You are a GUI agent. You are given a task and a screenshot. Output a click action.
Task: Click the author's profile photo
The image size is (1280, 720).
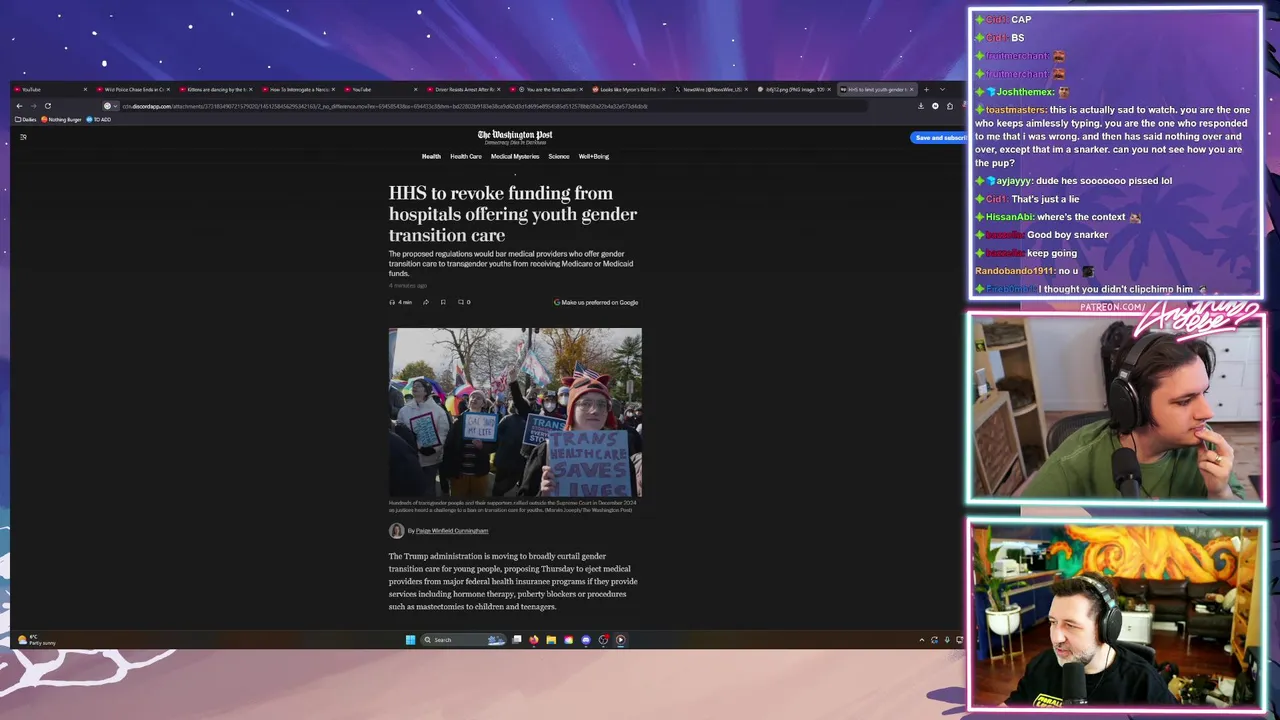coord(397,531)
